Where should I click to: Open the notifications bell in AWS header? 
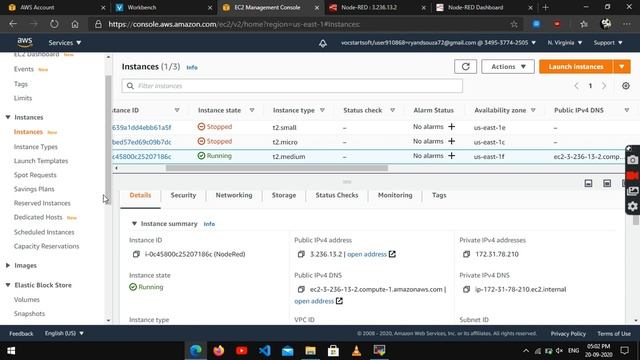[323, 43]
